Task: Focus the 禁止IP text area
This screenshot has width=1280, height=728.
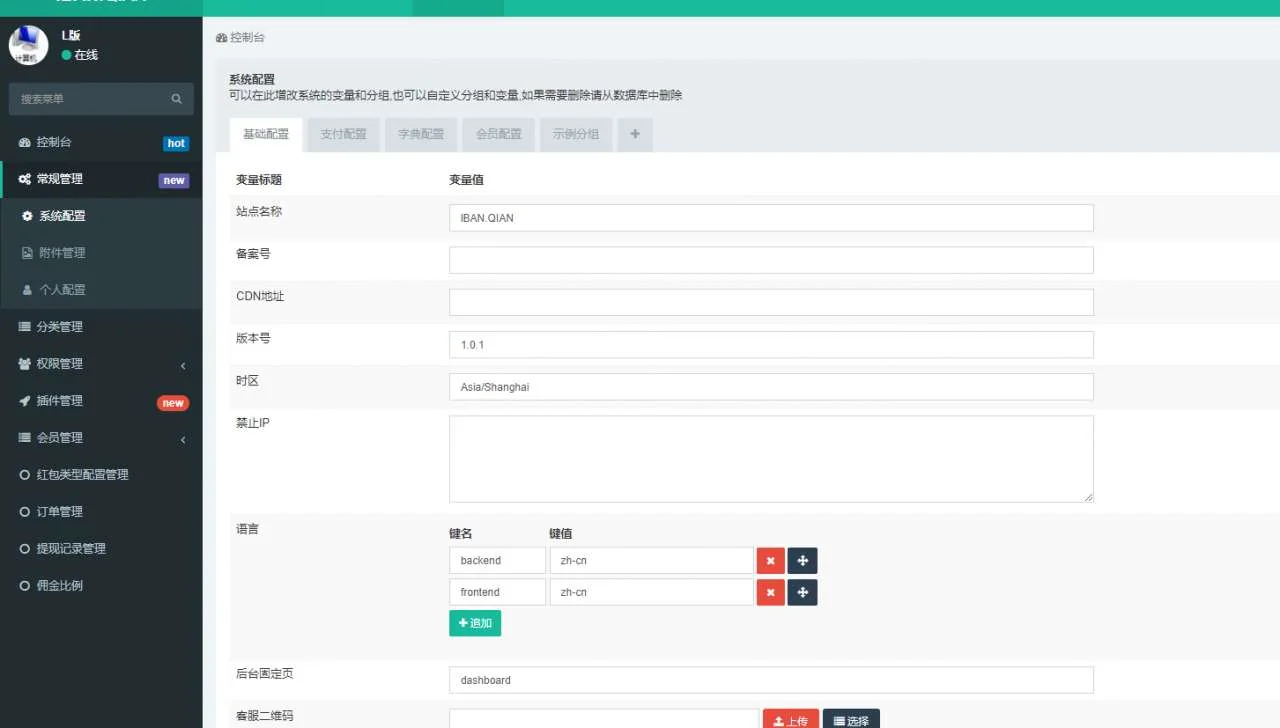Action: 770,459
